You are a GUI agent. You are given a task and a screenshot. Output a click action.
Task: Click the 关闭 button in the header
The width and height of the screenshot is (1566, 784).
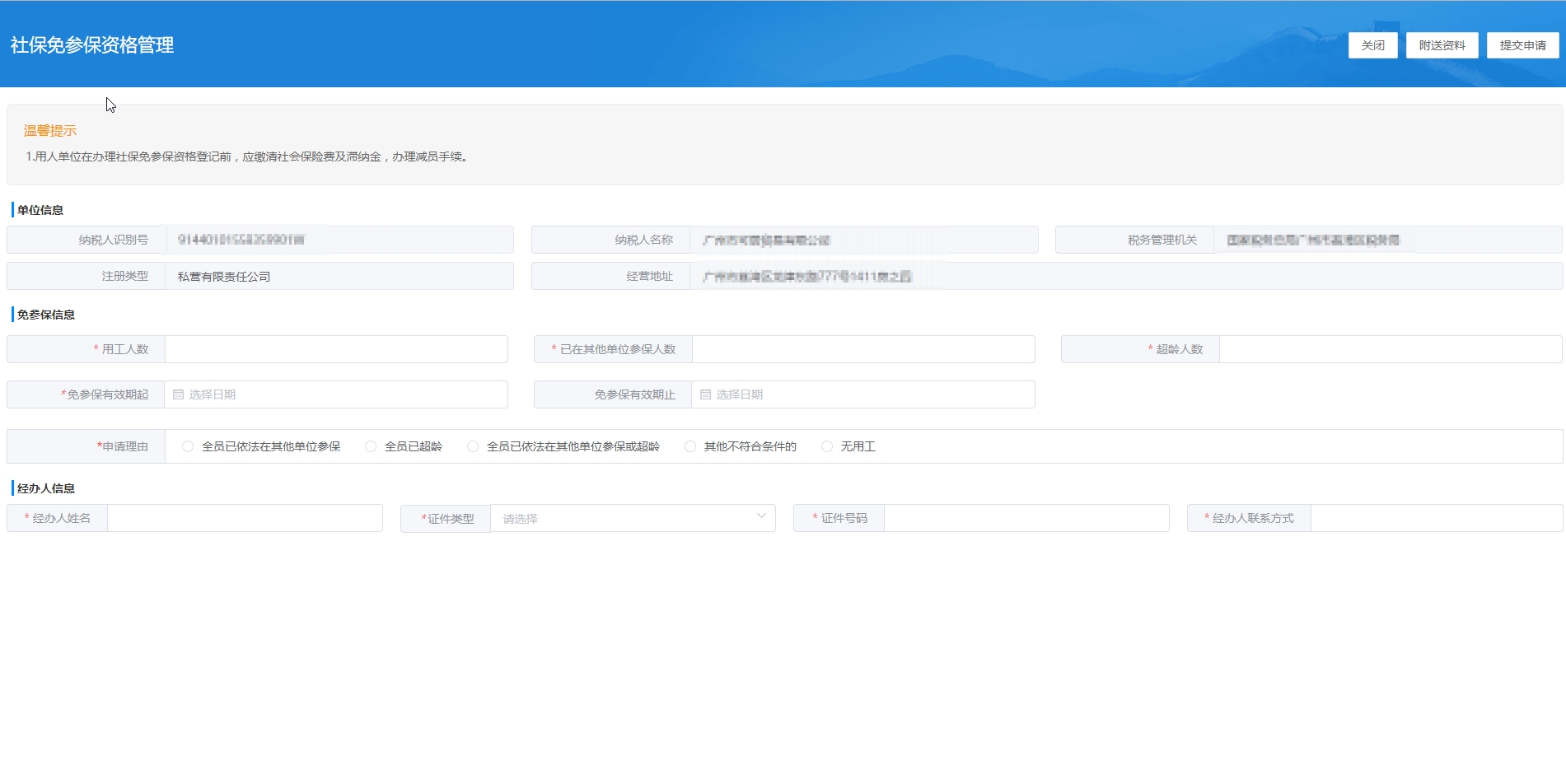[x=1372, y=45]
